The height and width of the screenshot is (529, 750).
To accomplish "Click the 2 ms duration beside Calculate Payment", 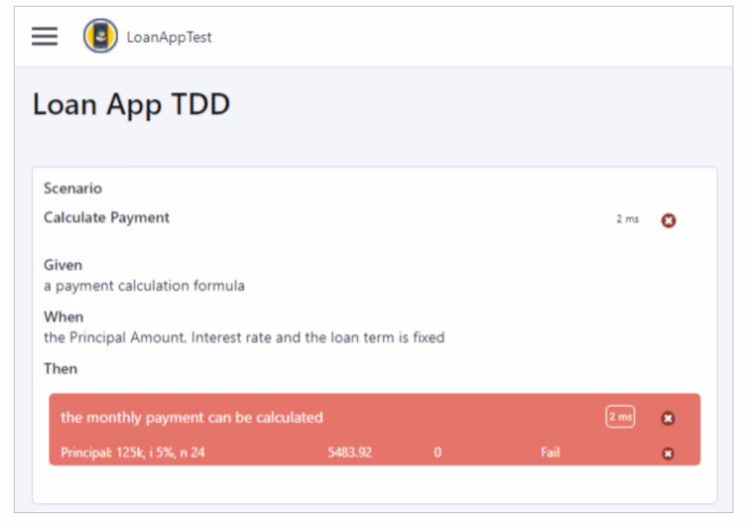I will [627, 219].
